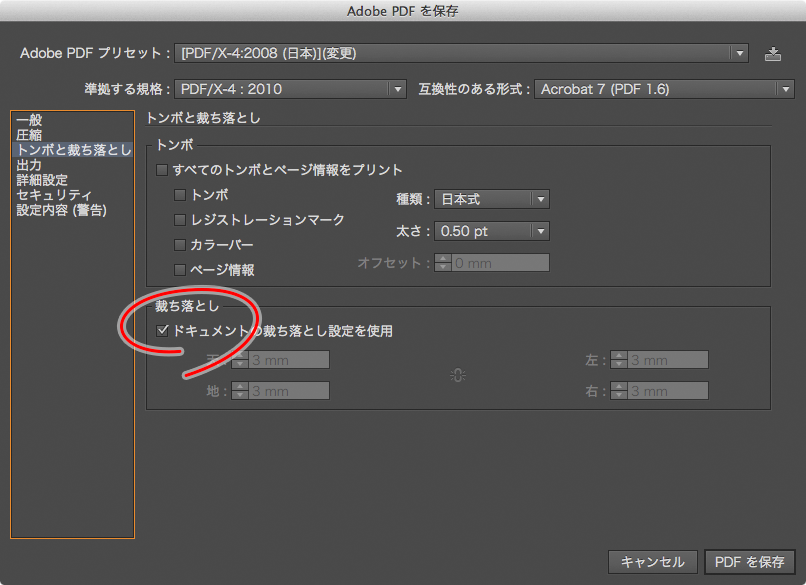Open the Adobe PDF プリセット dropdown
The height and width of the screenshot is (585, 806).
pos(461,53)
